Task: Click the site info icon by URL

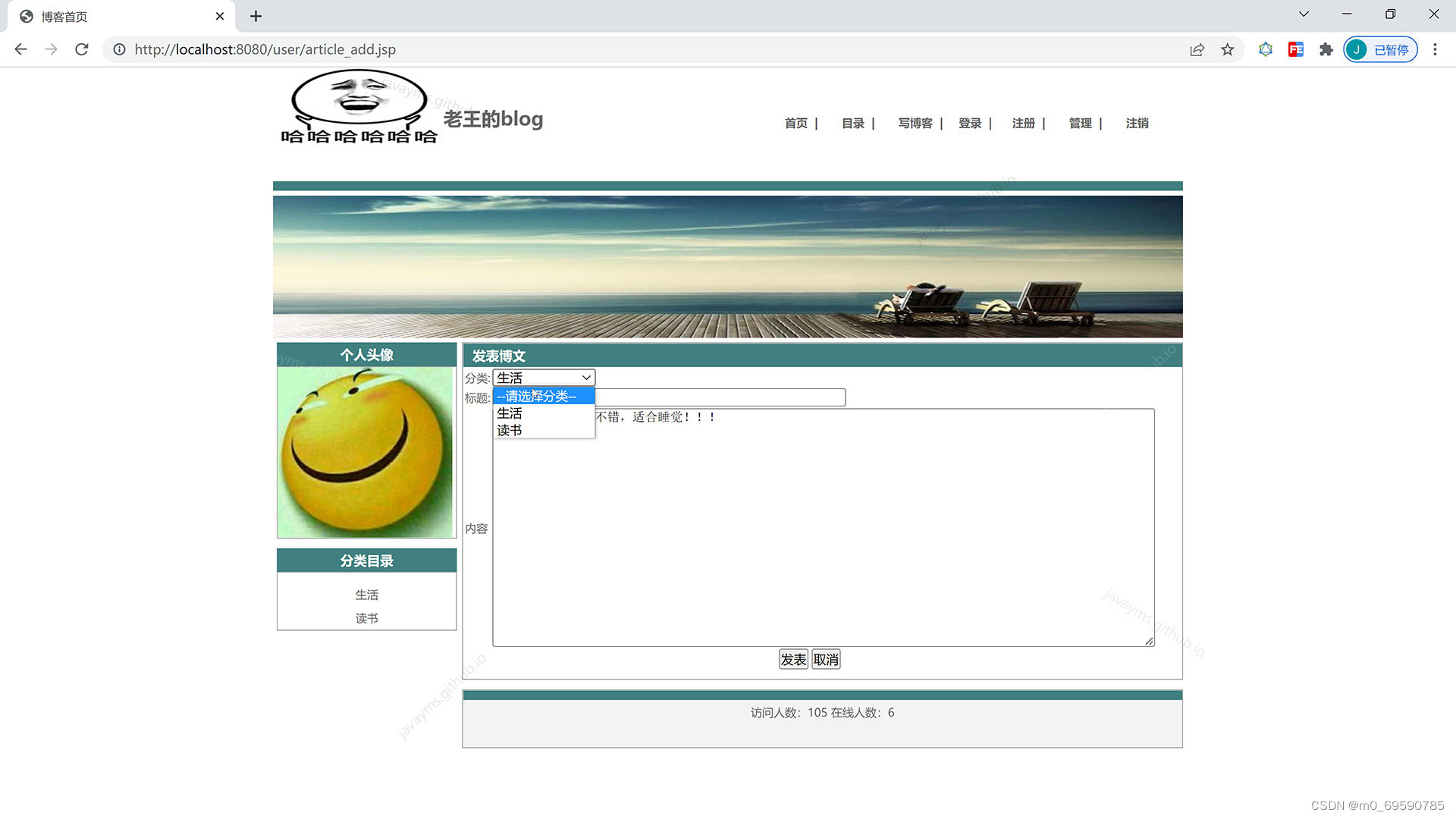Action: coord(119,49)
